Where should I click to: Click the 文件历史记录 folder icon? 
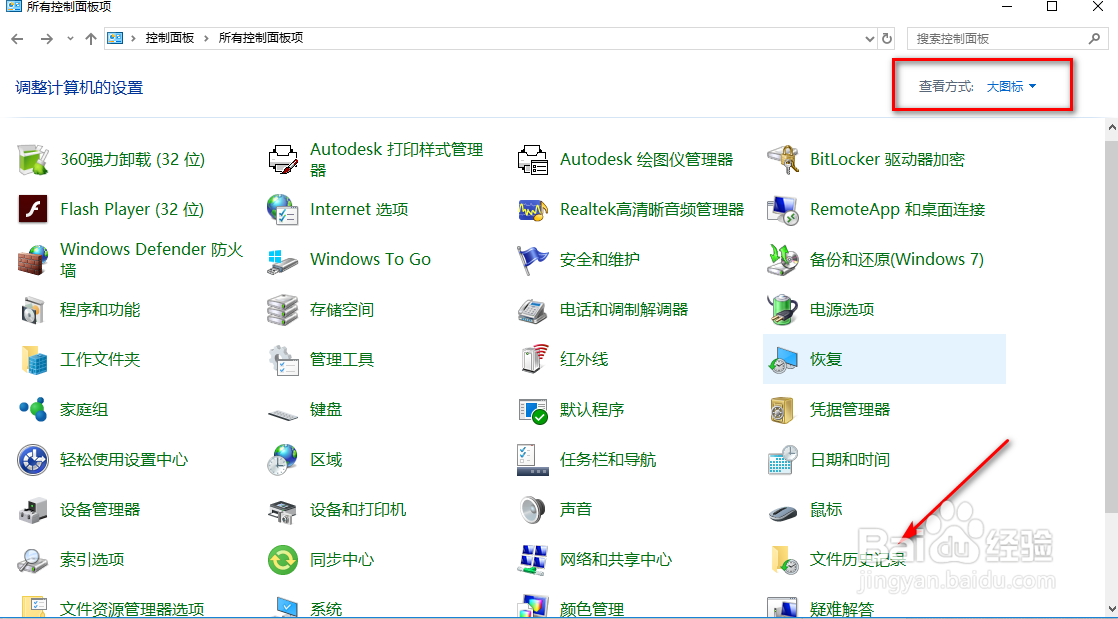pyautogui.click(x=782, y=560)
